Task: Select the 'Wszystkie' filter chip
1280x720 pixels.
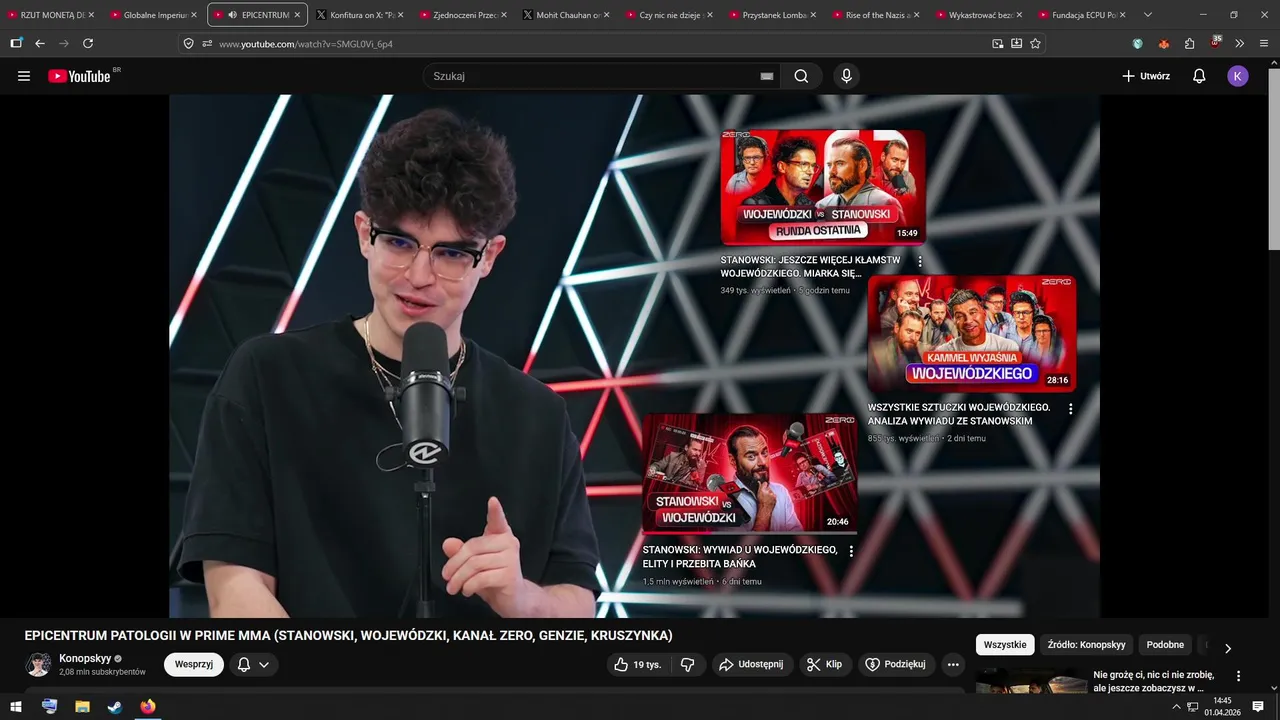Action: (1005, 645)
